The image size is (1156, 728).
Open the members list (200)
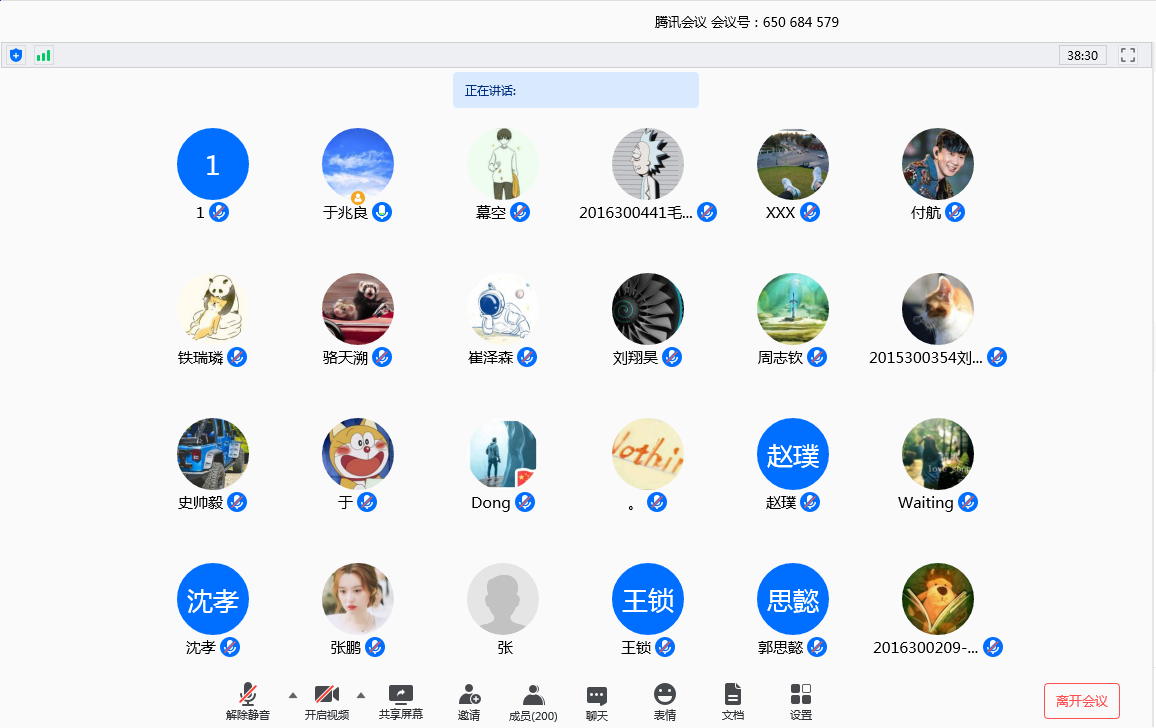pos(533,702)
